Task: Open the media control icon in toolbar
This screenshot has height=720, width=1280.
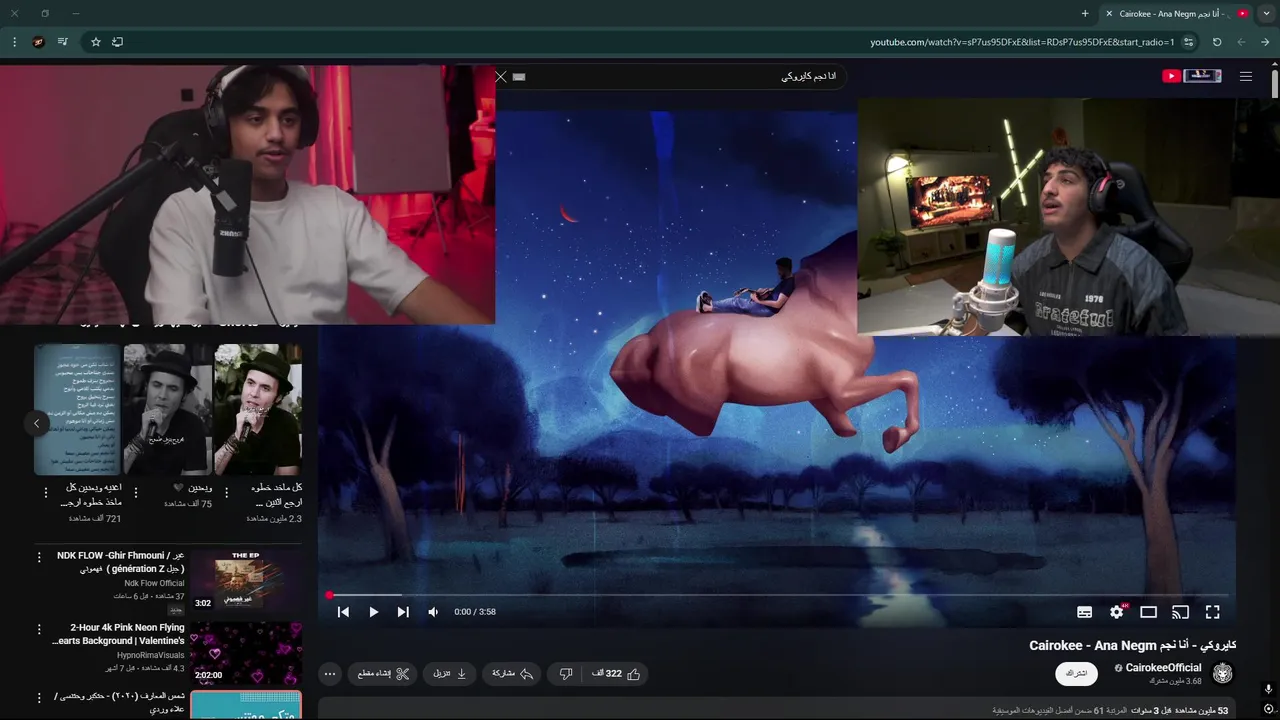Action: pyautogui.click(x=63, y=42)
